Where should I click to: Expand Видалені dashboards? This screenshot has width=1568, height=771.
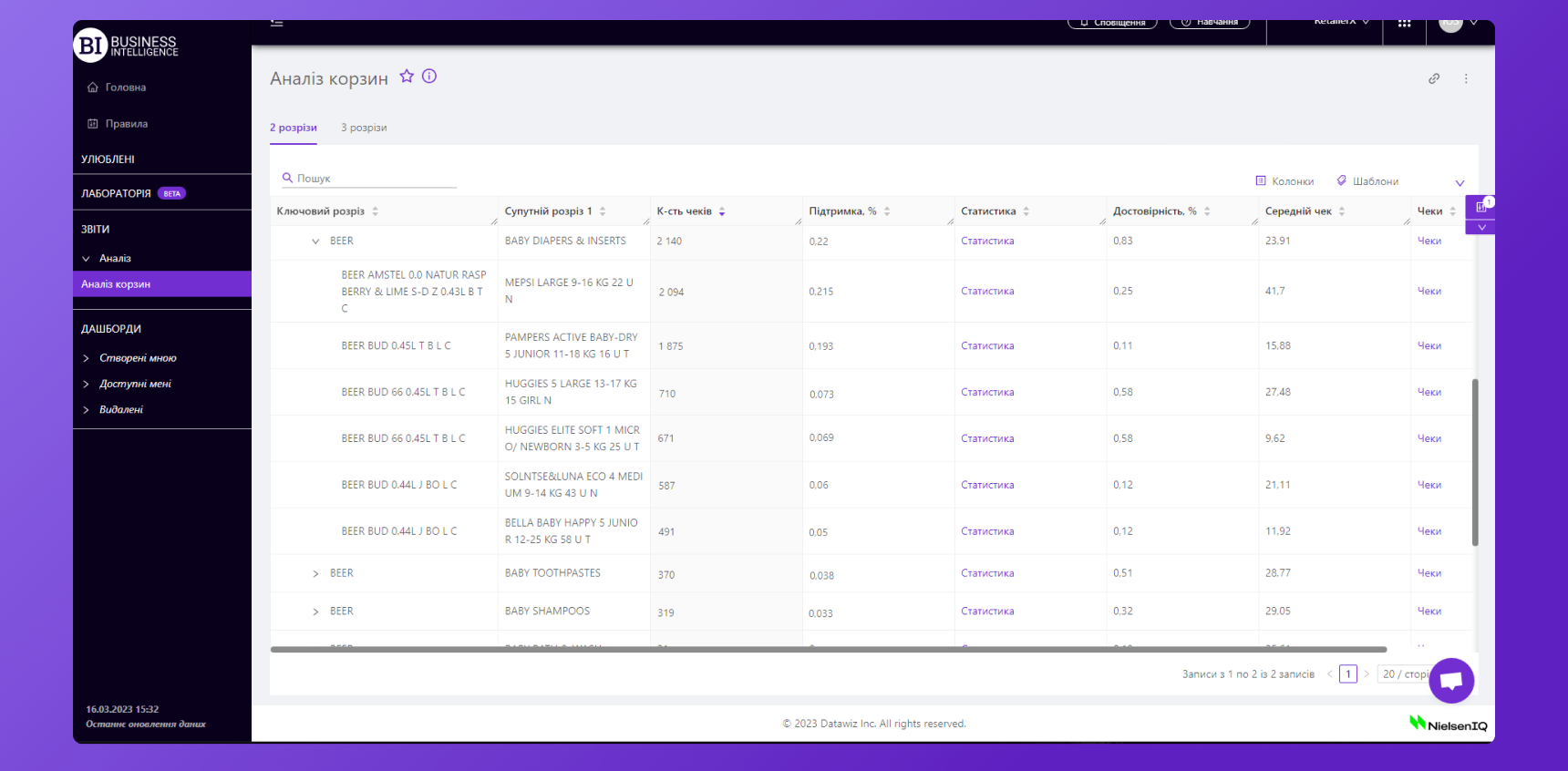87,410
